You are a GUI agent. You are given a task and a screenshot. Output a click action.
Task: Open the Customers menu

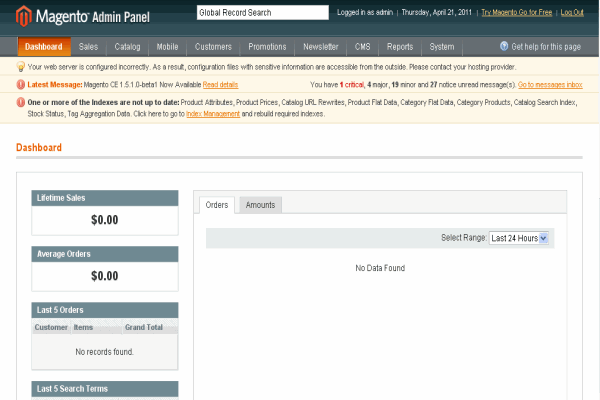coord(213,47)
